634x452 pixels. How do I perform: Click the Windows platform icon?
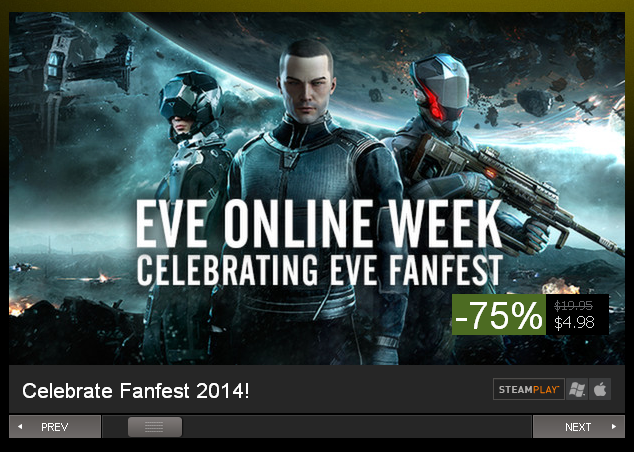(577, 389)
